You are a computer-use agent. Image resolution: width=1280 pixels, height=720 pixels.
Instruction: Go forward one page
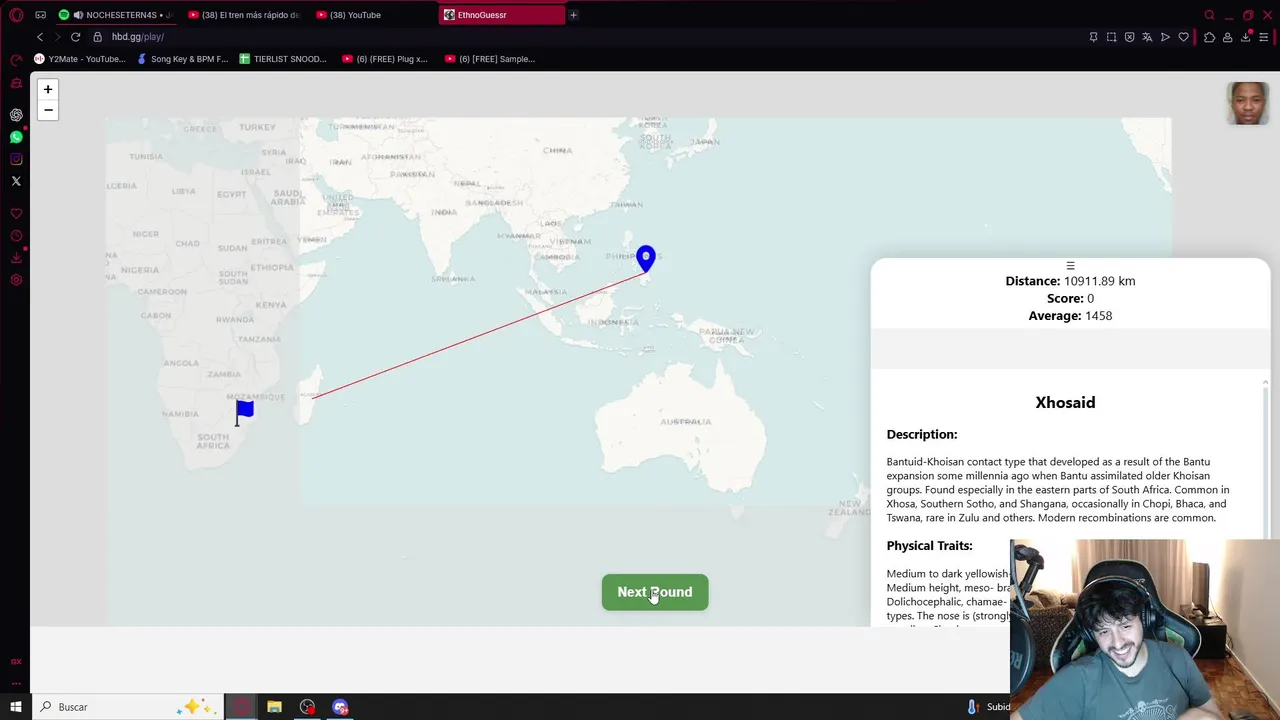[57, 37]
